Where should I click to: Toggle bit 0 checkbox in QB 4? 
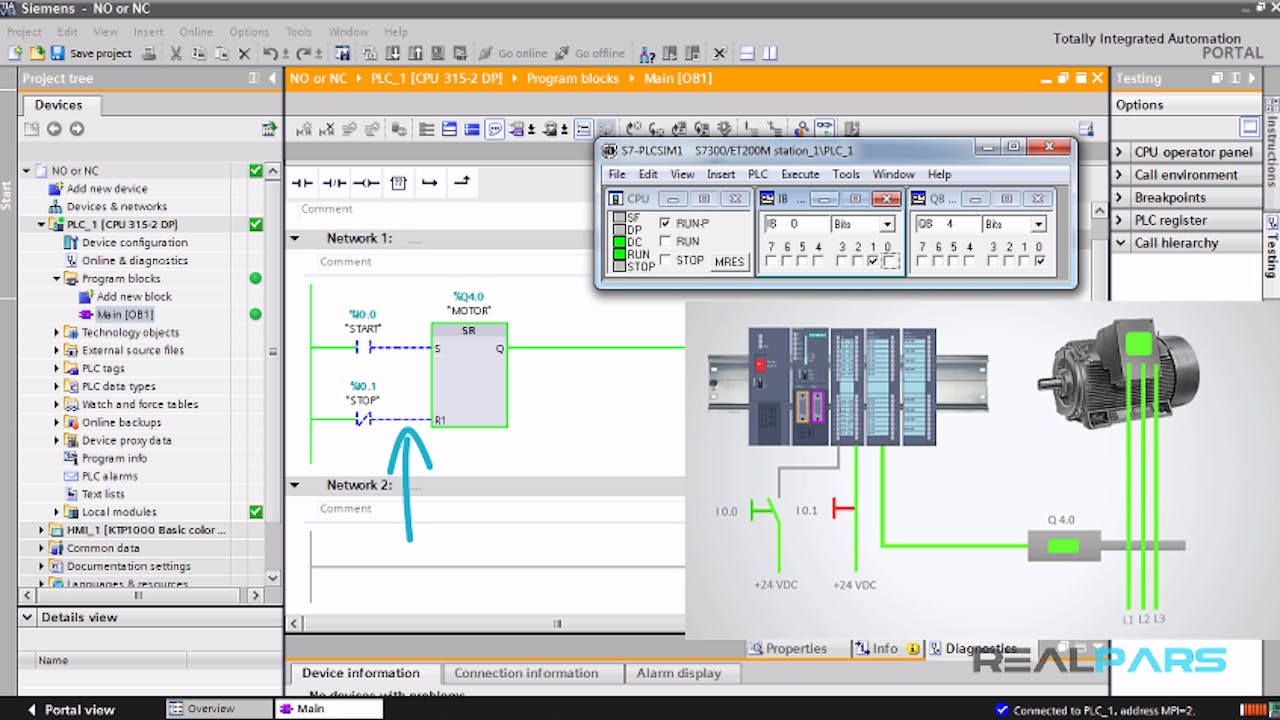1041,262
